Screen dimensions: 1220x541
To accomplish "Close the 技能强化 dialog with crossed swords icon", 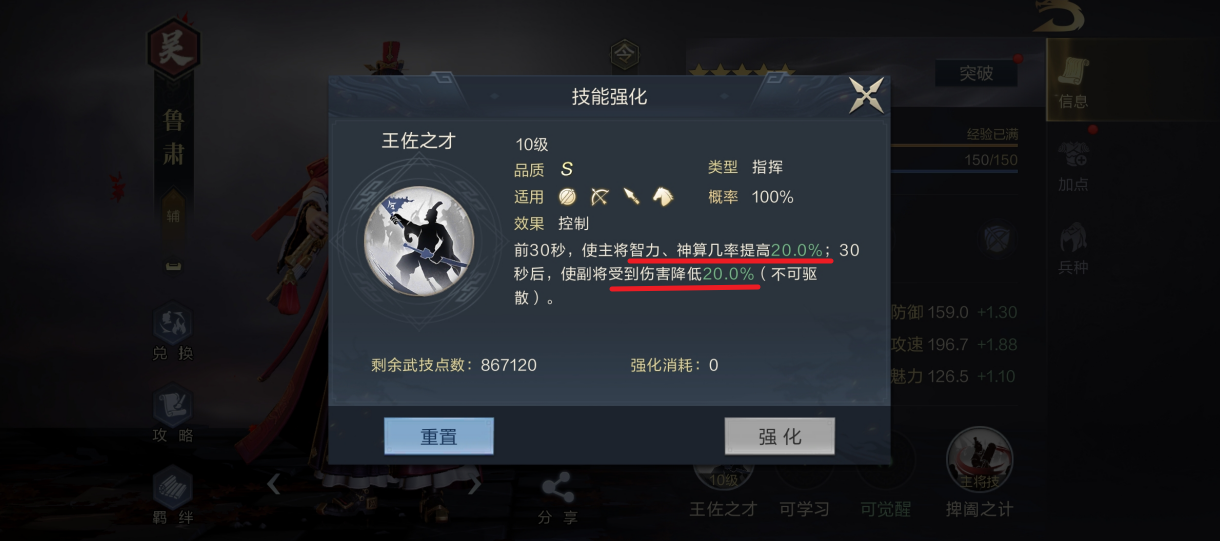I will coord(867,95).
